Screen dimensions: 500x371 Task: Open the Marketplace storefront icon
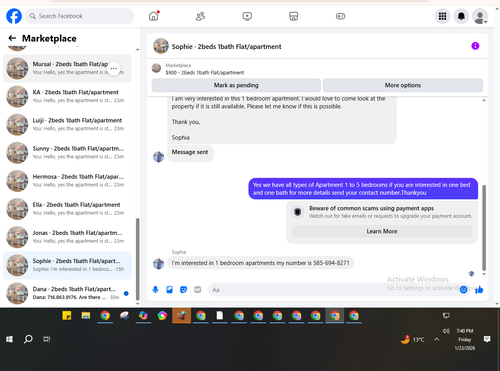click(294, 16)
